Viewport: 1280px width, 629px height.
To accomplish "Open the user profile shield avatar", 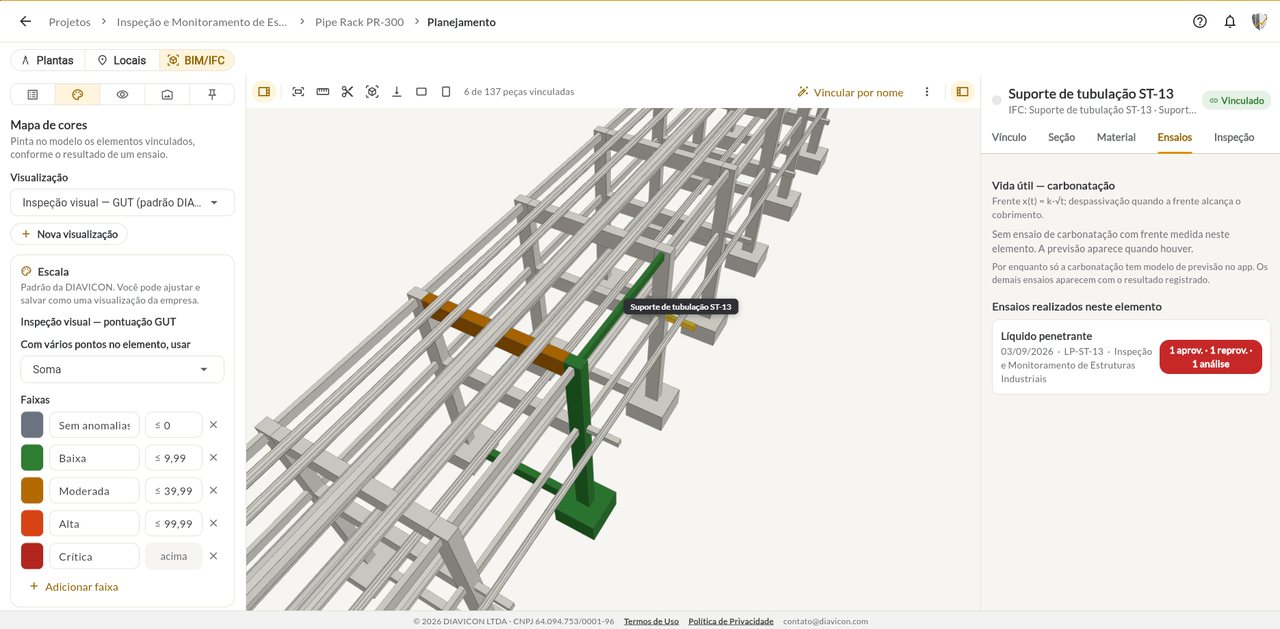I will click(1259, 21).
